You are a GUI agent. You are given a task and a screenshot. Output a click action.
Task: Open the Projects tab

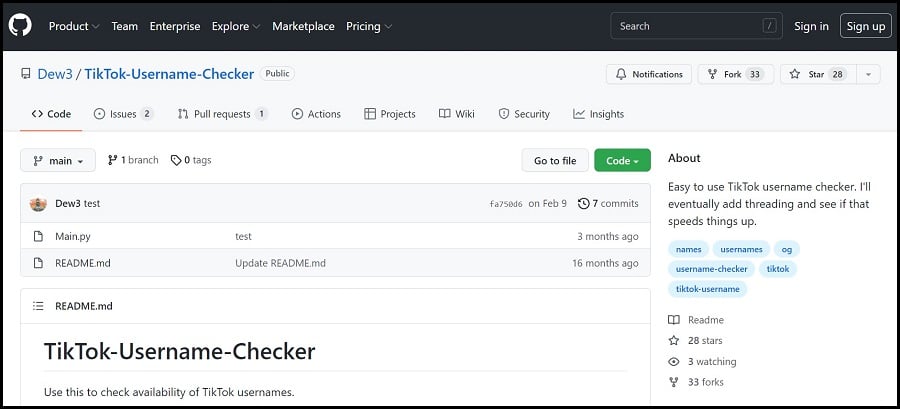(390, 114)
